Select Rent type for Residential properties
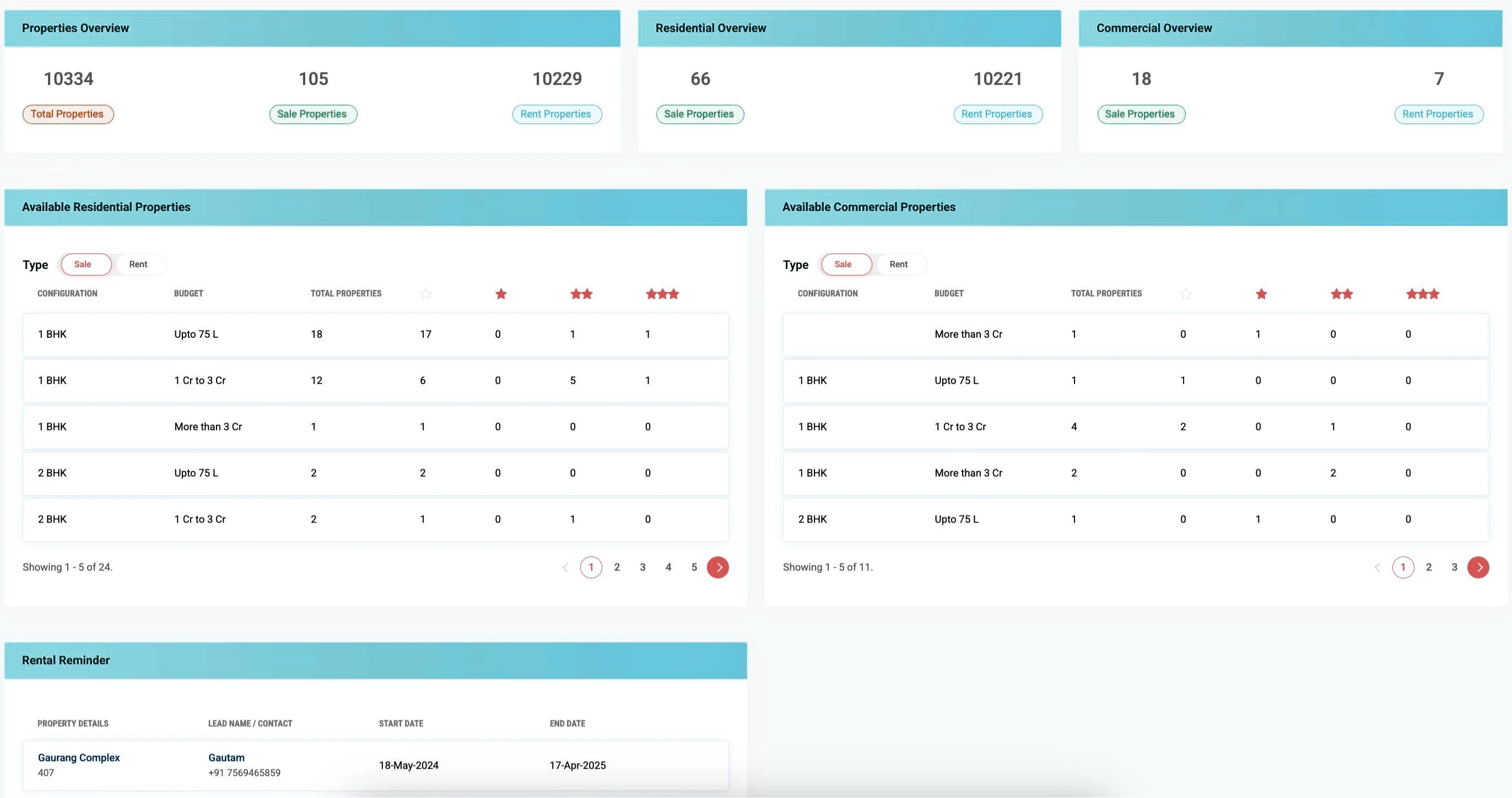 pos(138,264)
